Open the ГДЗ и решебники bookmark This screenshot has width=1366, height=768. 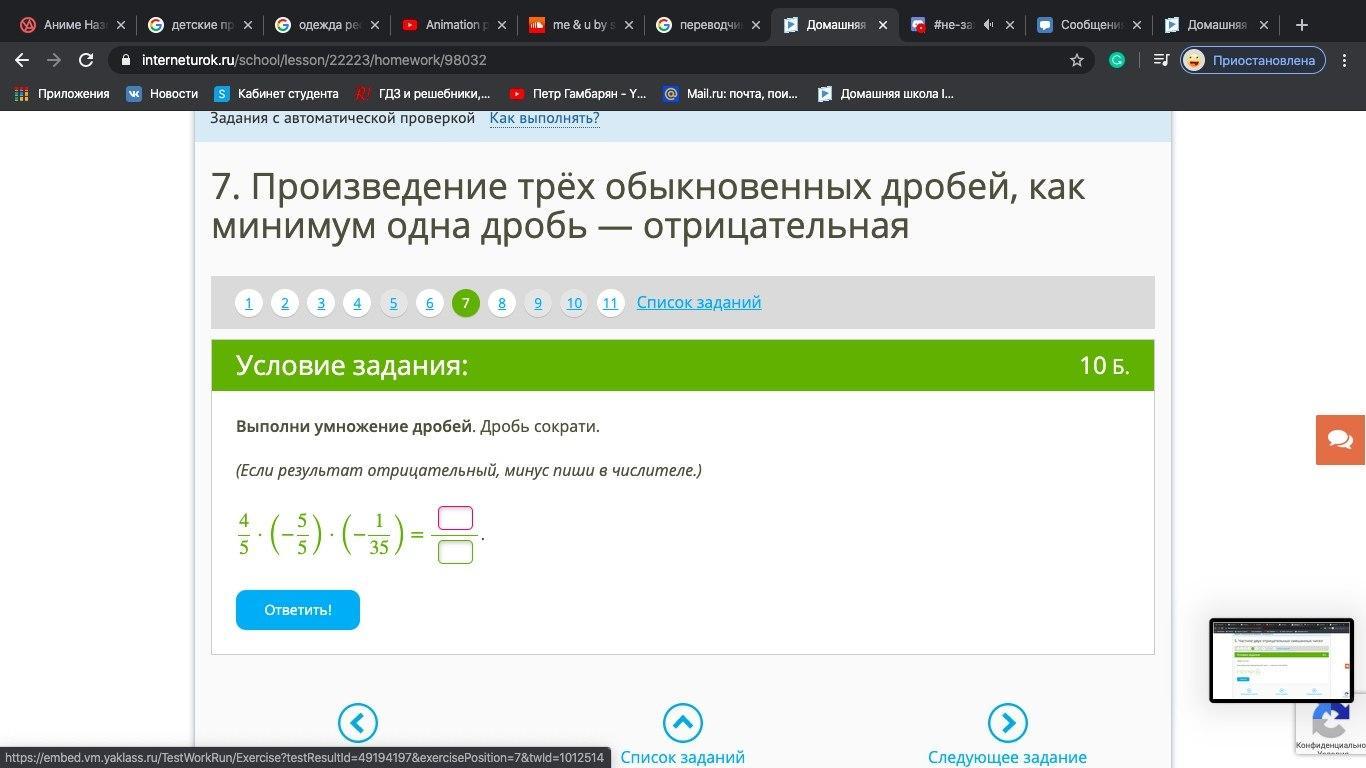pos(423,94)
